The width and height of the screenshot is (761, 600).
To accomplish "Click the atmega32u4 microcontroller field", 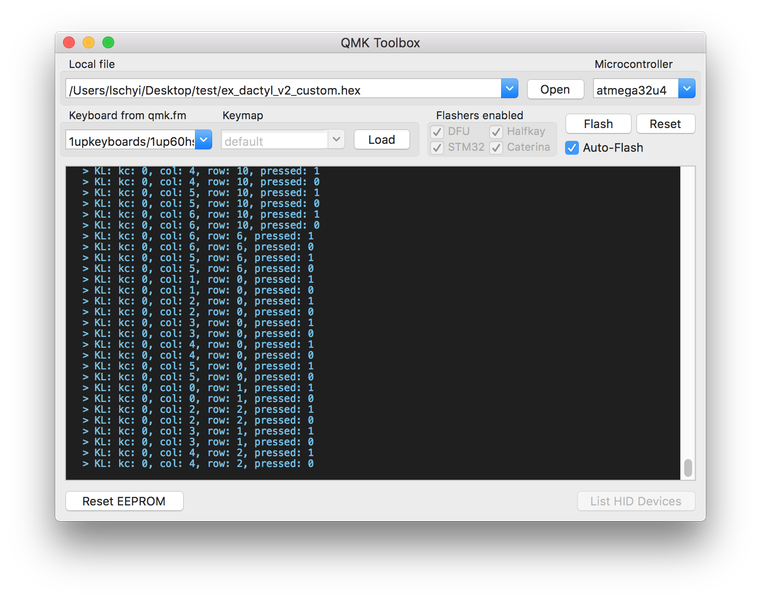I will (x=636, y=90).
